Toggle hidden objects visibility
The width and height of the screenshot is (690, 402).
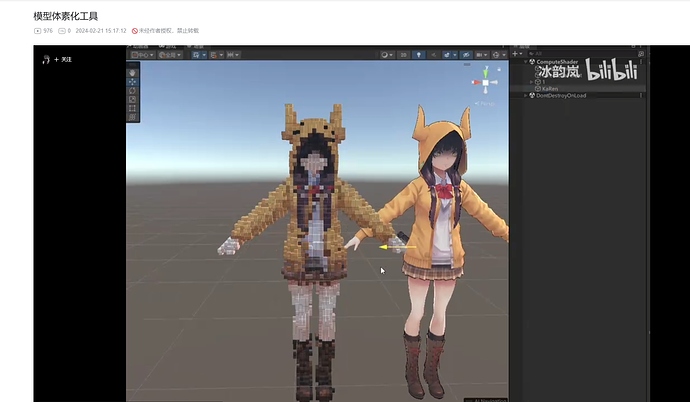tap(466, 55)
